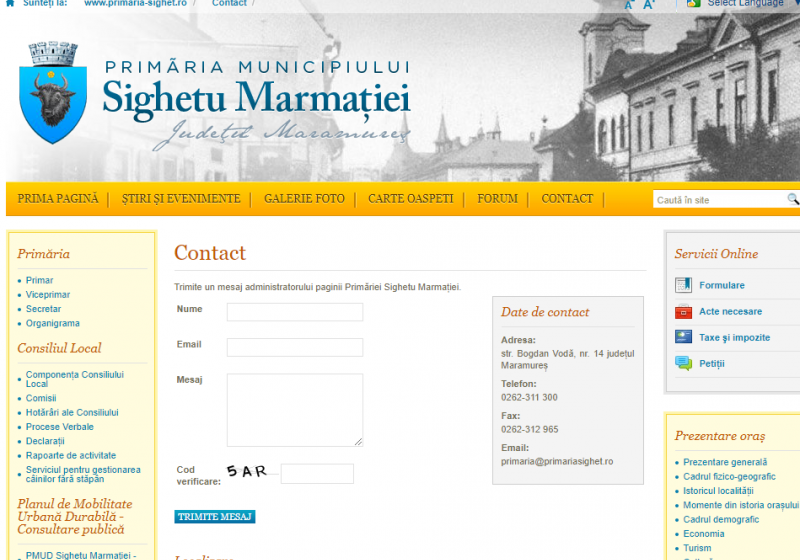
Task: Open the Formulare text link
Action: coord(721,285)
